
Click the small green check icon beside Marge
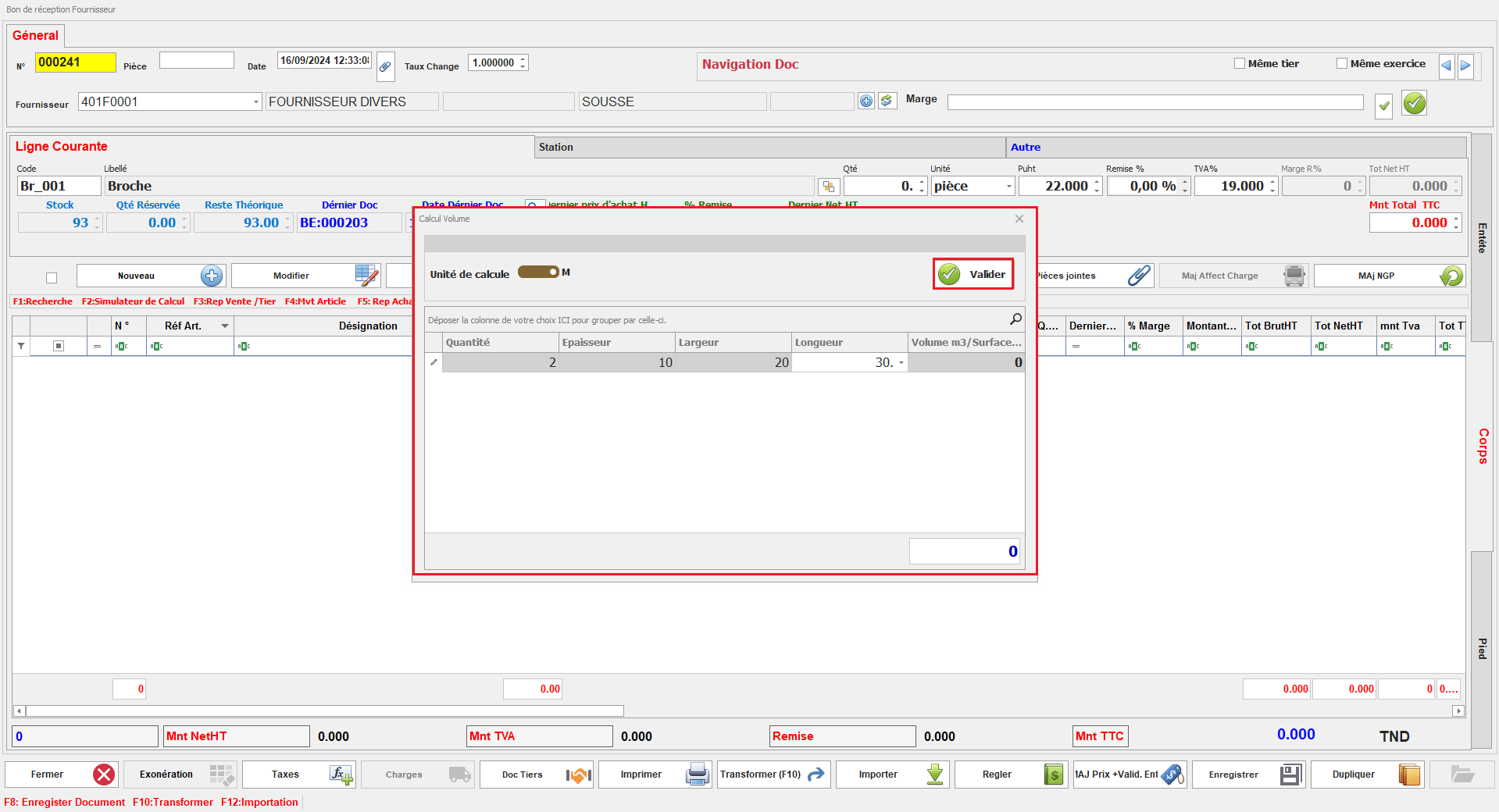pos(1383,105)
